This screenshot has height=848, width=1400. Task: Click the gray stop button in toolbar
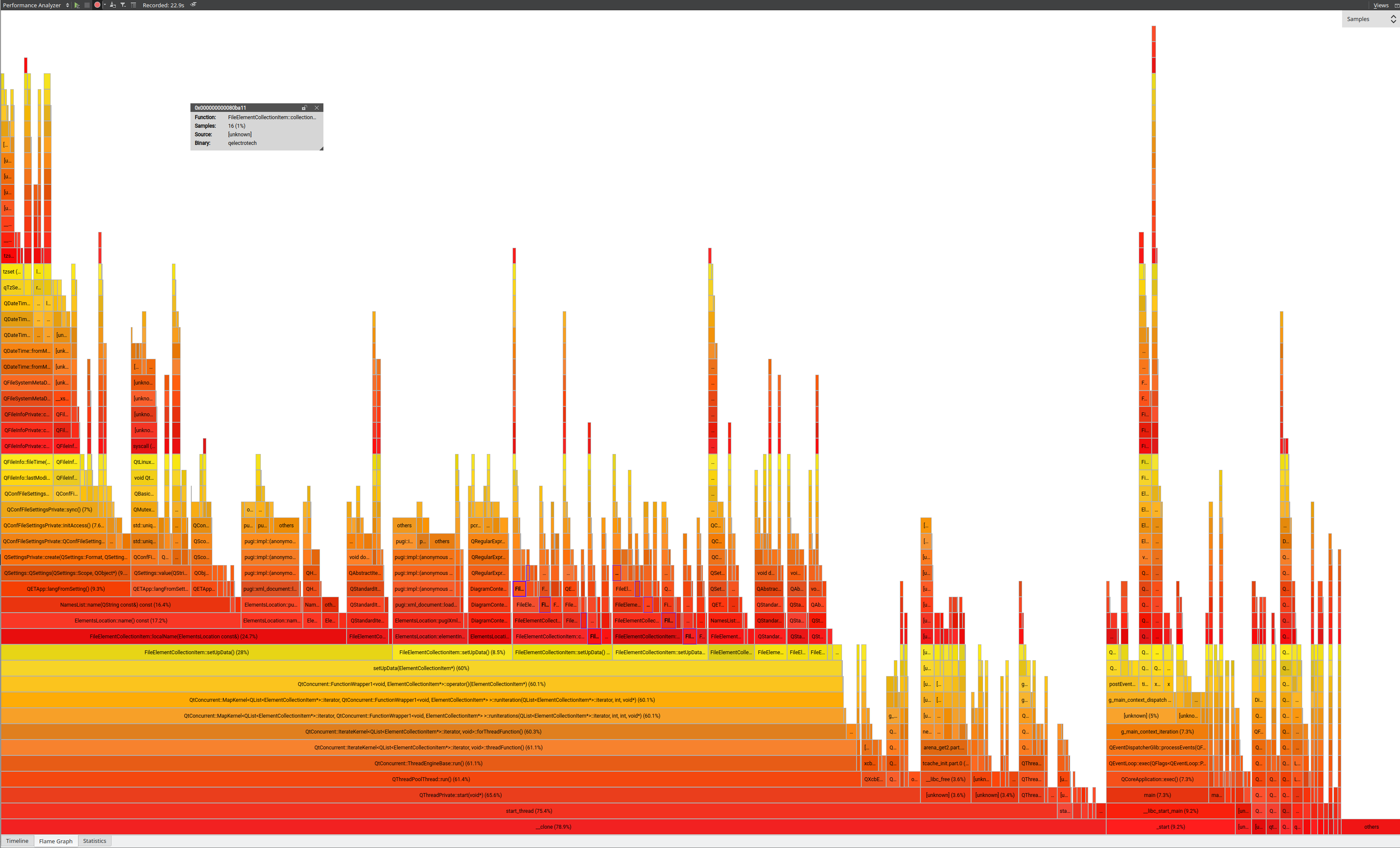coord(87,5)
